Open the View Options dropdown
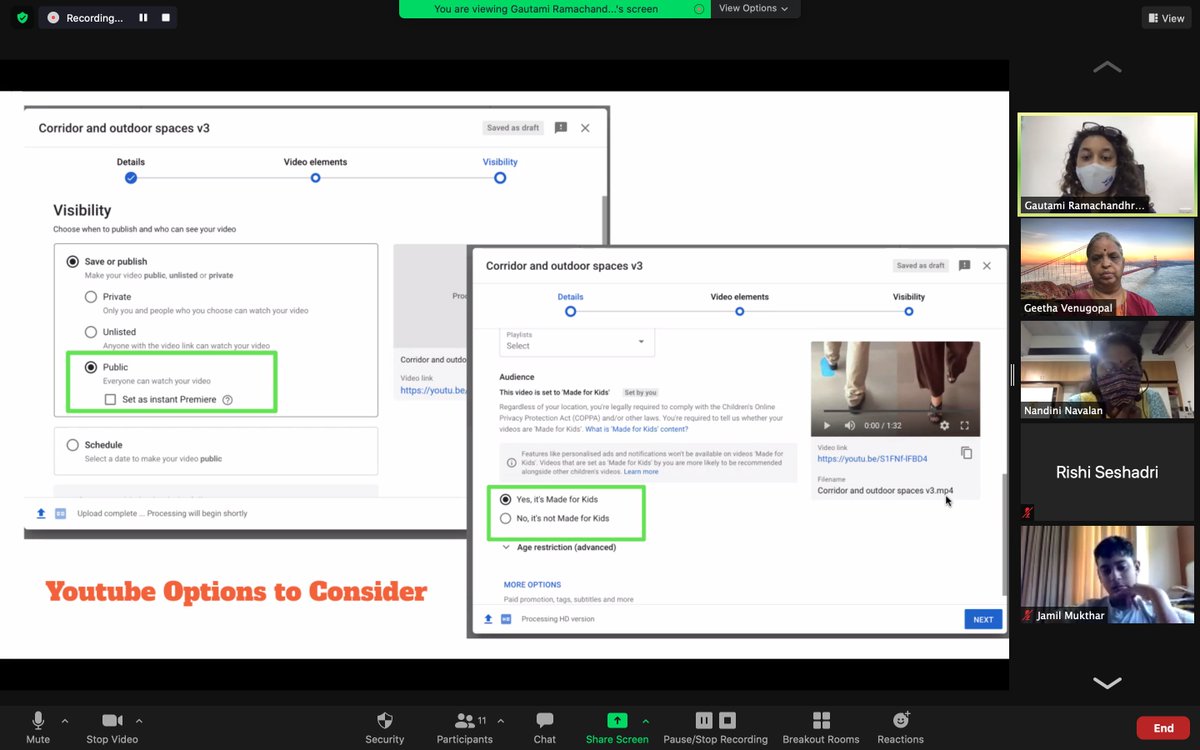Image resolution: width=1200 pixels, height=750 pixels. [x=753, y=8]
